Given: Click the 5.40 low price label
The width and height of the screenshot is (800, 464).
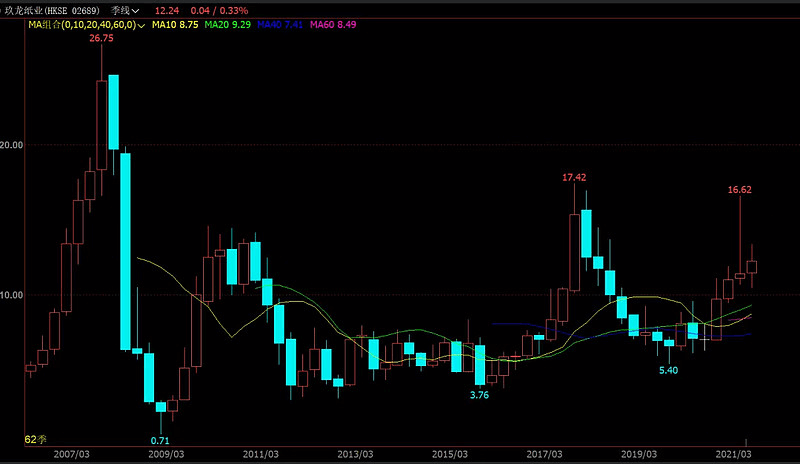Looking at the screenshot, I should (668, 371).
